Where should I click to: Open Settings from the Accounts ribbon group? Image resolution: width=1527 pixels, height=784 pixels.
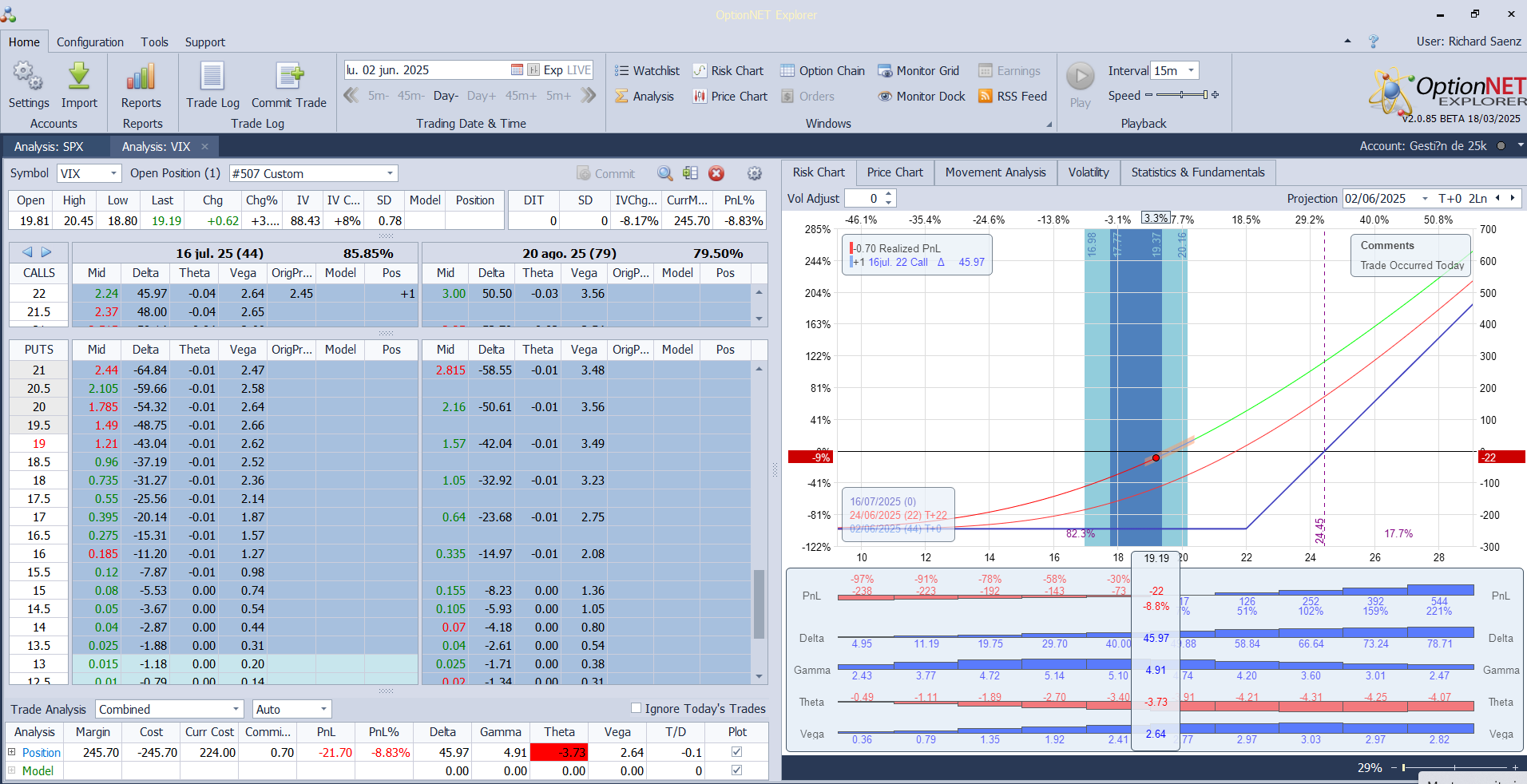point(29,85)
